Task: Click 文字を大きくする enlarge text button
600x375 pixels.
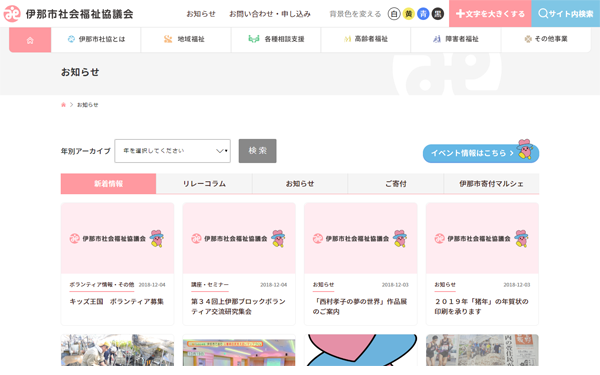Action: click(490, 14)
